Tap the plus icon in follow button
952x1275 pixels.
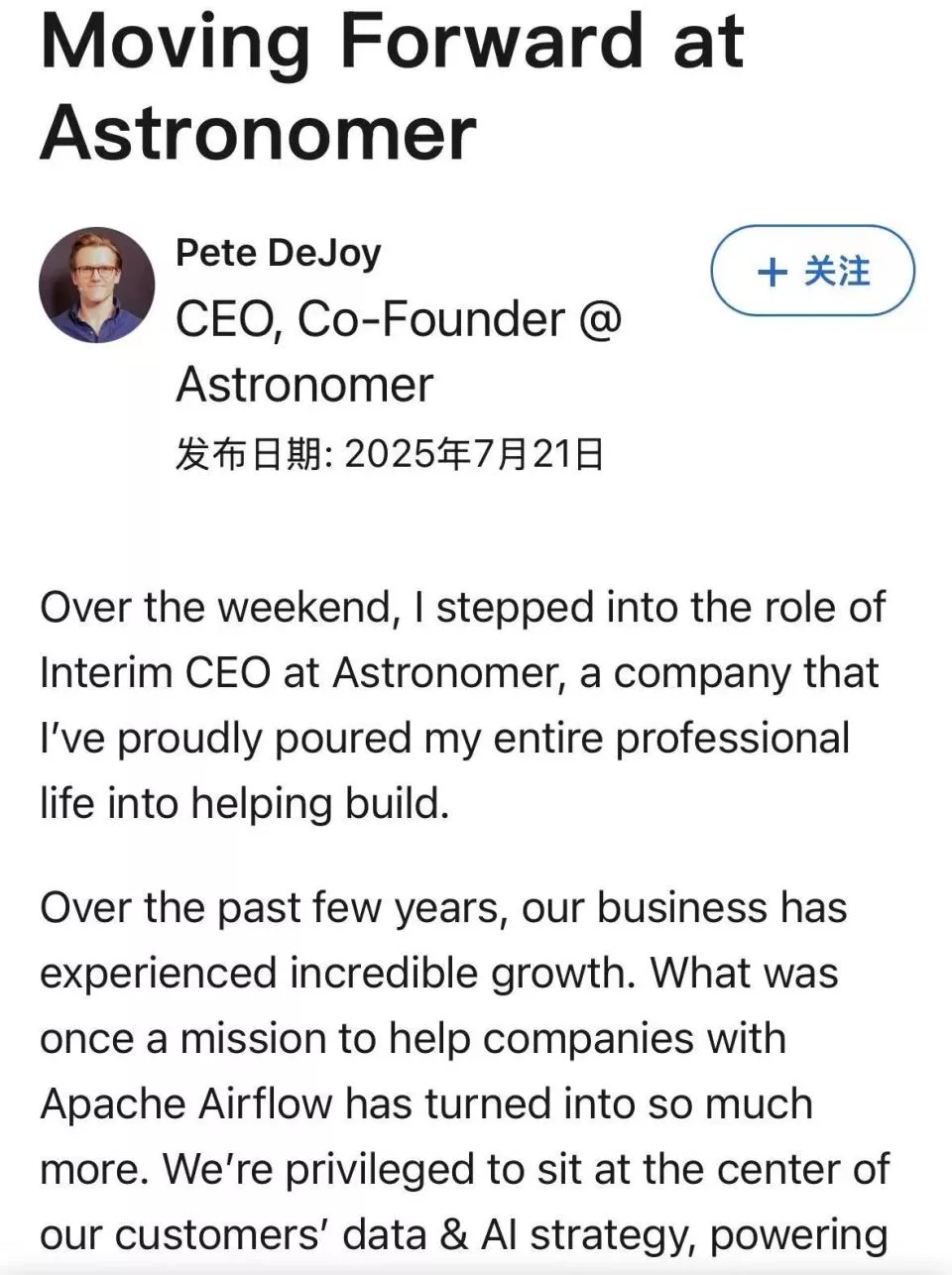(772, 272)
